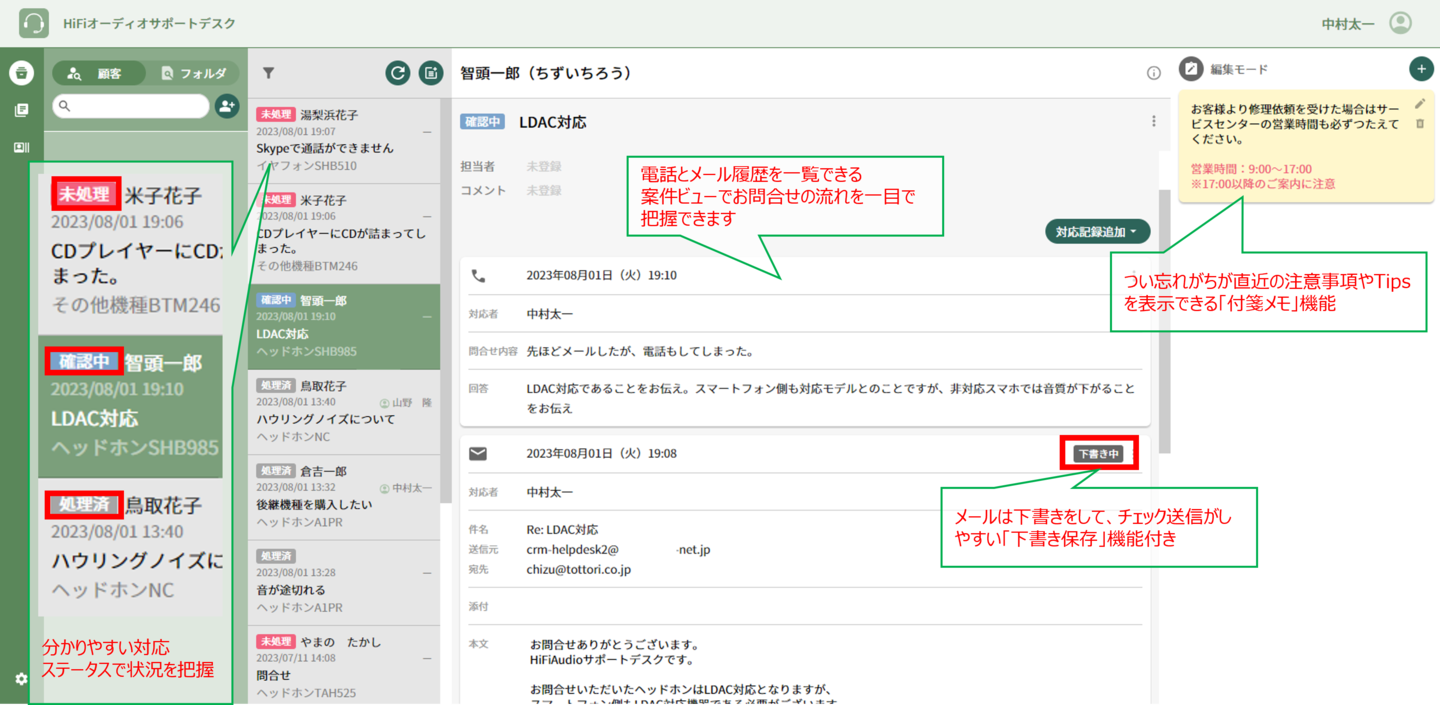
Task: Refresh the case list with reload icon
Action: tap(398, 73)
